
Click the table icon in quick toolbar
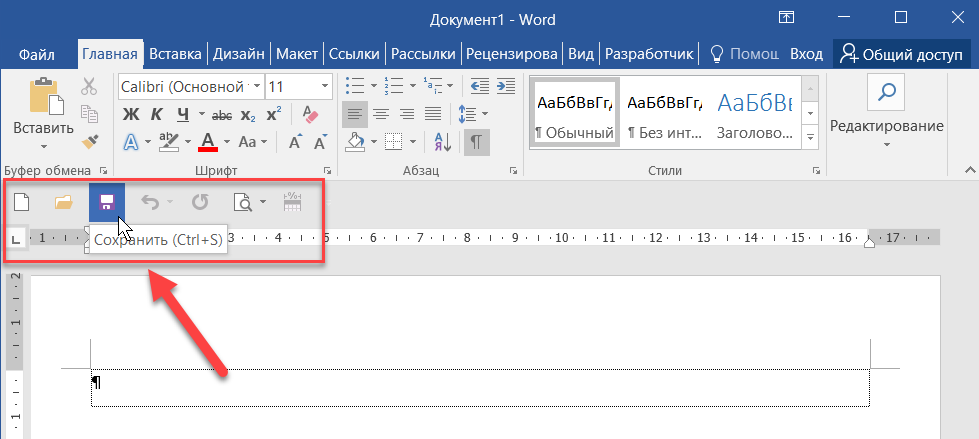(x=293, y=202)
